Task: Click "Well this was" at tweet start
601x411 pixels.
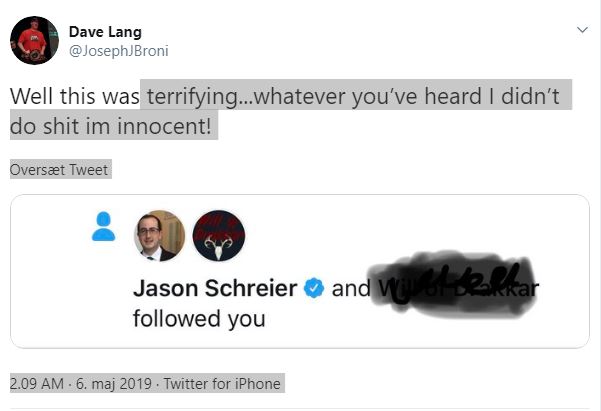Action: click(73, 95)
